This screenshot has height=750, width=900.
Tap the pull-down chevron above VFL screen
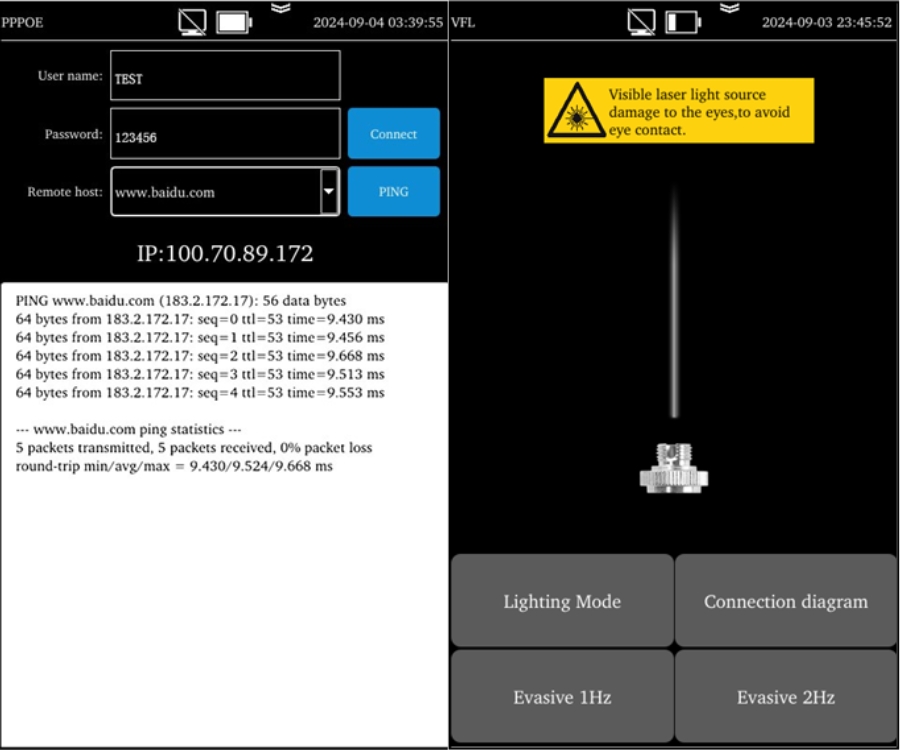[x=730, y=7]
